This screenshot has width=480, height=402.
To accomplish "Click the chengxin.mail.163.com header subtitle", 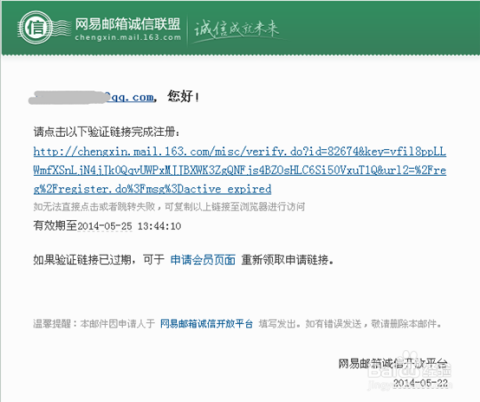I will (128, 37).
